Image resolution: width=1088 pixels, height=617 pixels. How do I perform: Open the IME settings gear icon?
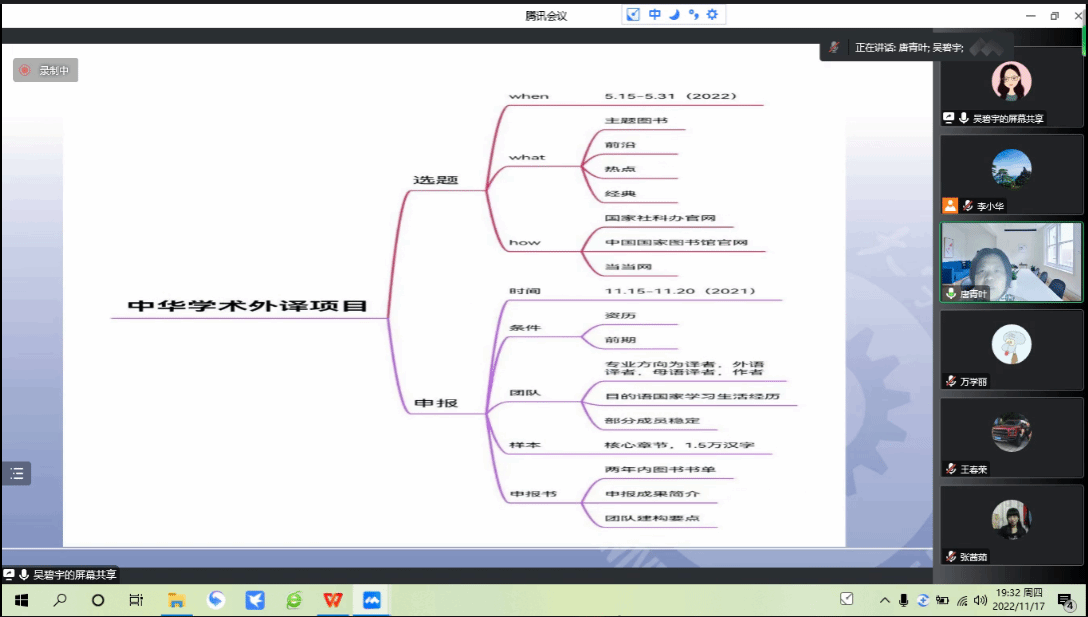(712, 14)
